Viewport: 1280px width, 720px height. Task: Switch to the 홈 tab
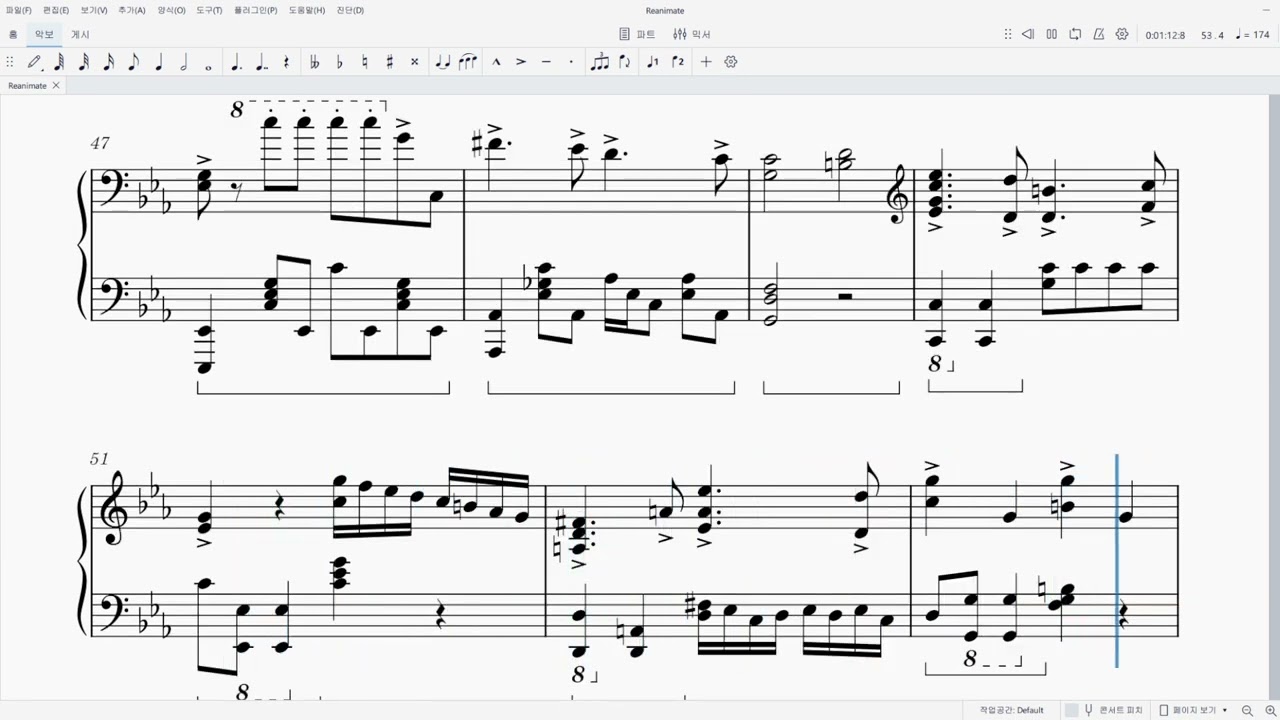[x=13, y=34]
